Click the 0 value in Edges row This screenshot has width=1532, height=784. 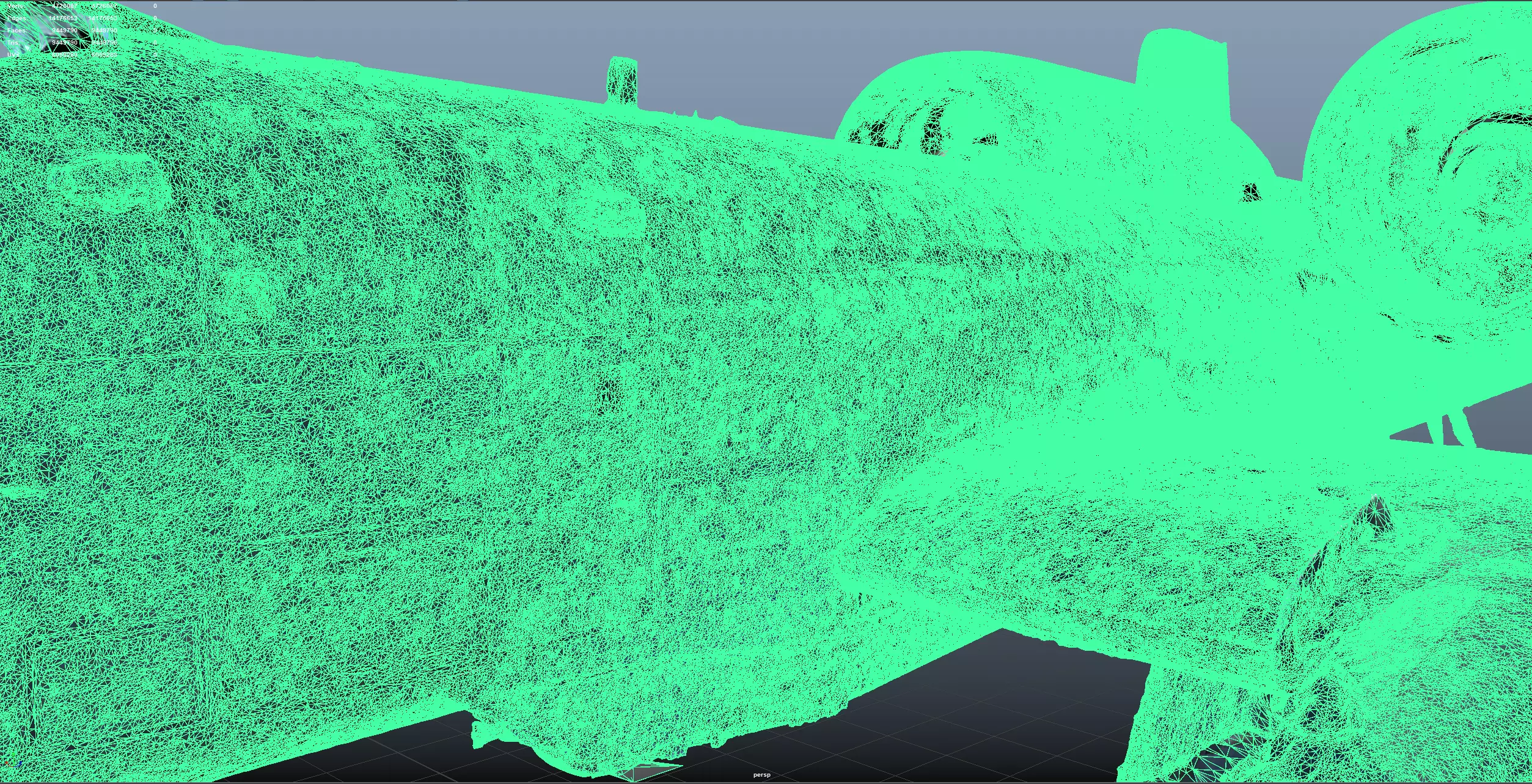click(155, 18)
